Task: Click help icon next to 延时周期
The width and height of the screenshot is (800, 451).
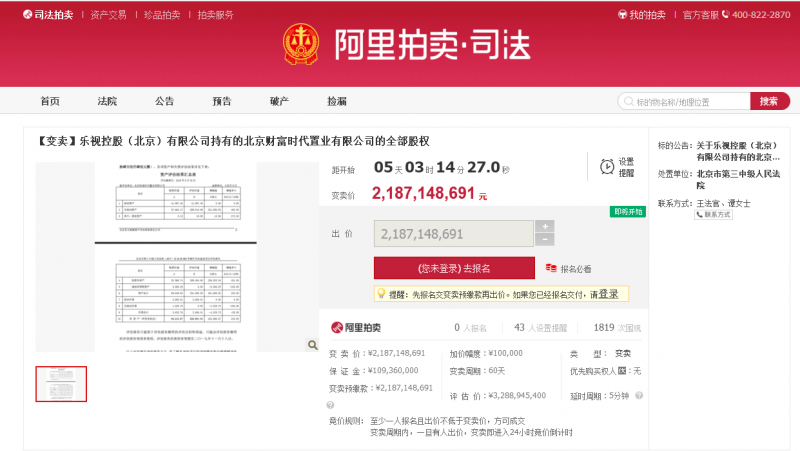Action: click(639, 395)
